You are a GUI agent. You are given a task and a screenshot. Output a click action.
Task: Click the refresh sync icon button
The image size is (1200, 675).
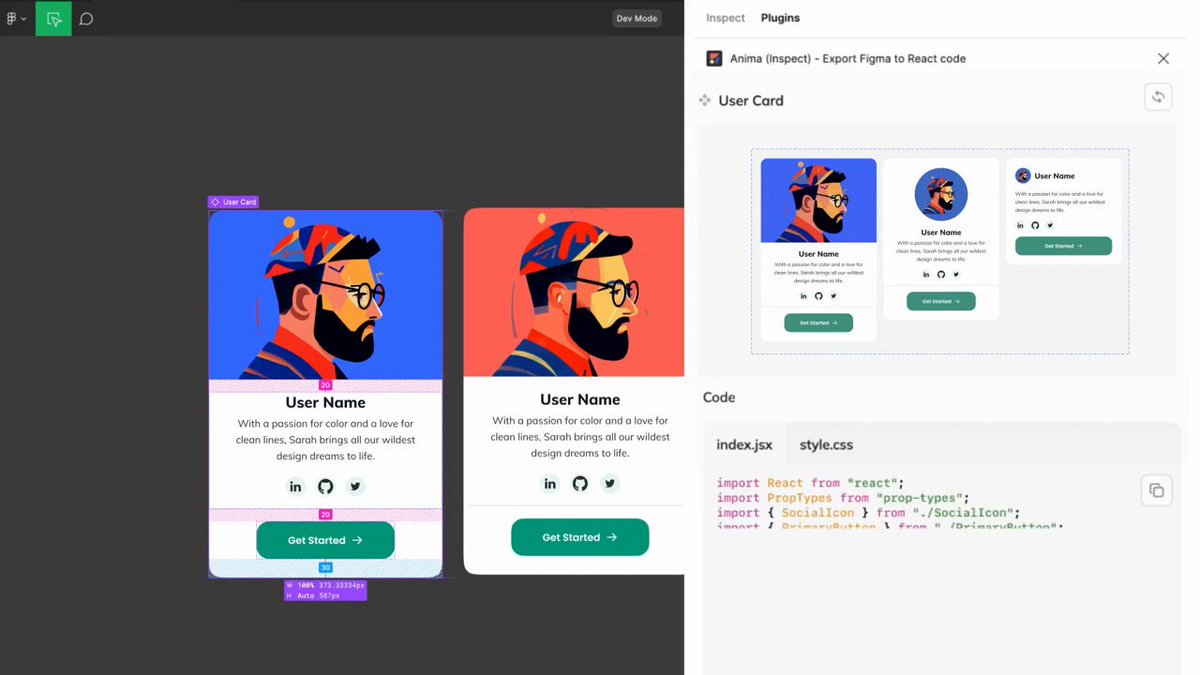(x=1158, y=97)
